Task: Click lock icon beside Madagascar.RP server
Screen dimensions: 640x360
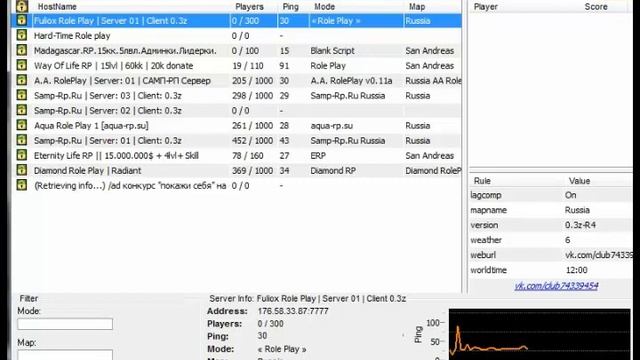Action: pos(22,51)
